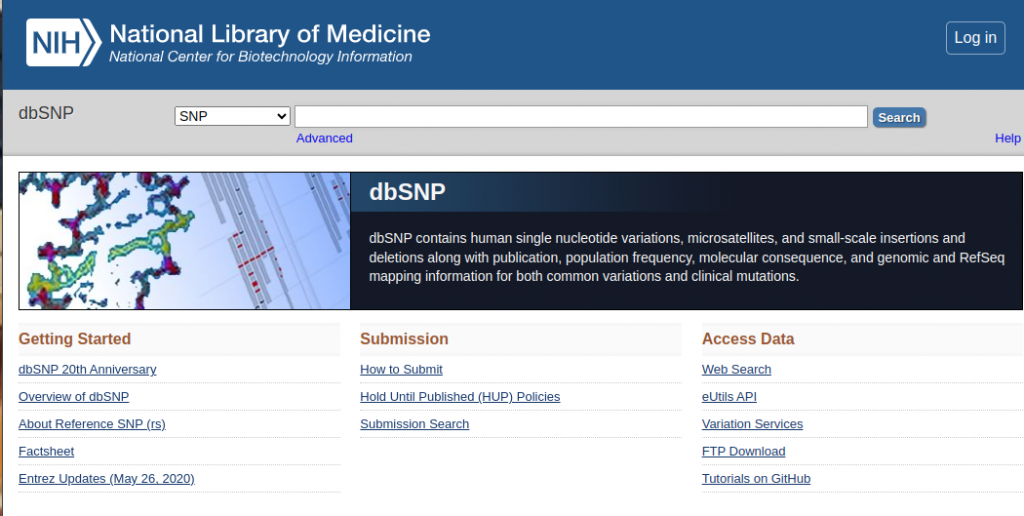The height and width of the screenshot is (516, 1024).
Task: Open Advanced search link
Action: click(x=324, y=138)
